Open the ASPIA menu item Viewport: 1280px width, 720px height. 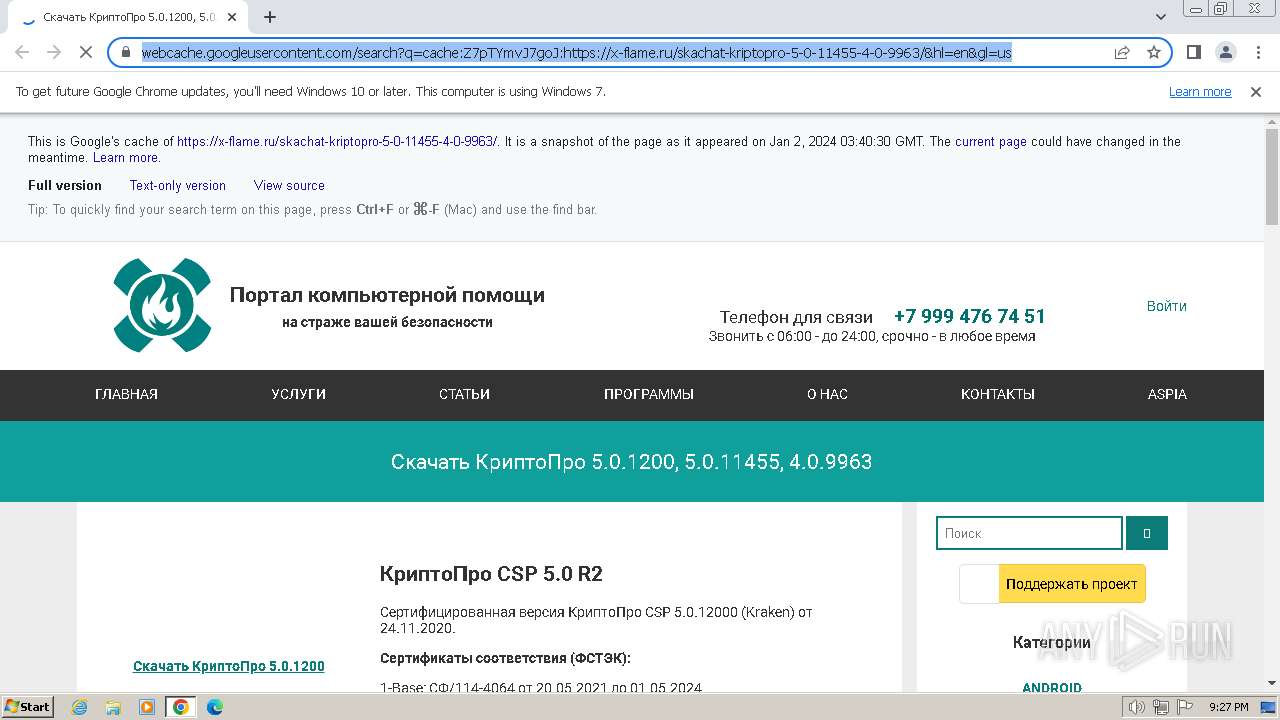[1167, 394]
